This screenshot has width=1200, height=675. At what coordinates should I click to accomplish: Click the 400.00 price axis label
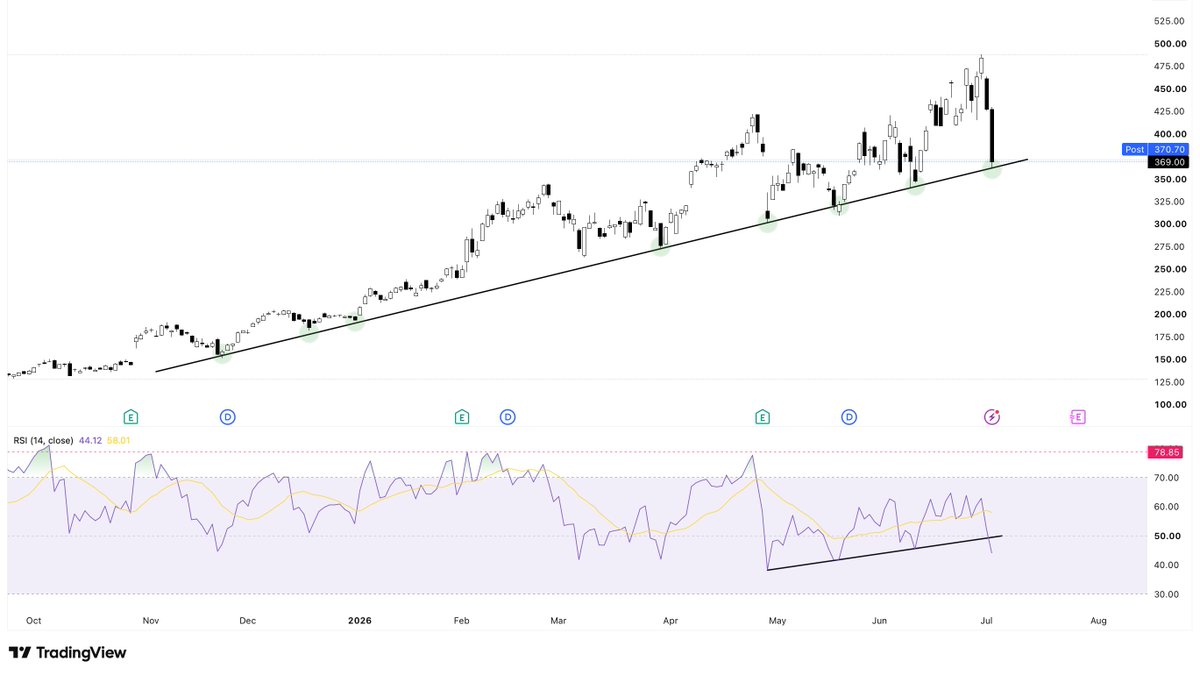coord(1169,134)
